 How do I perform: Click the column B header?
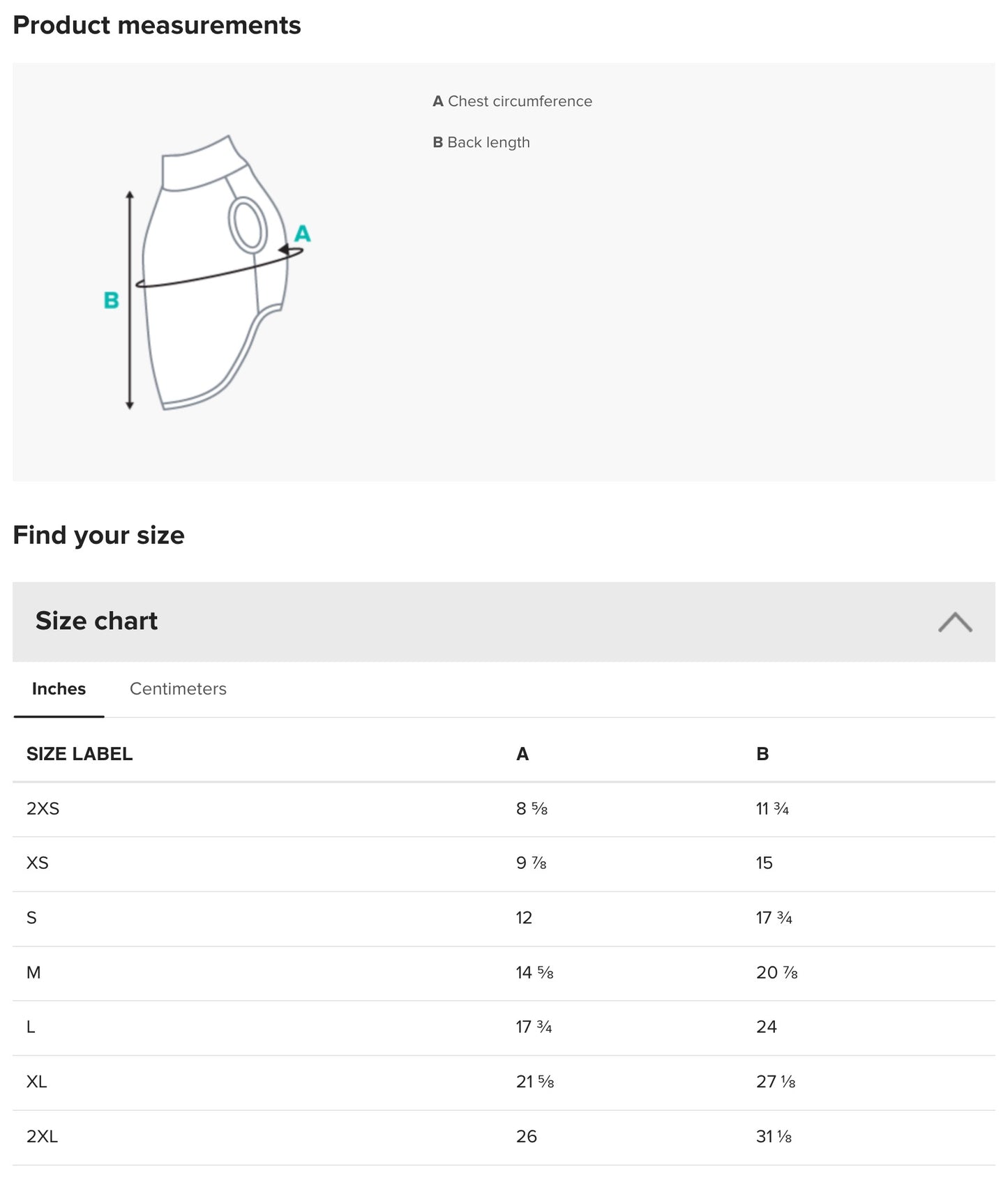pos(762,754)
